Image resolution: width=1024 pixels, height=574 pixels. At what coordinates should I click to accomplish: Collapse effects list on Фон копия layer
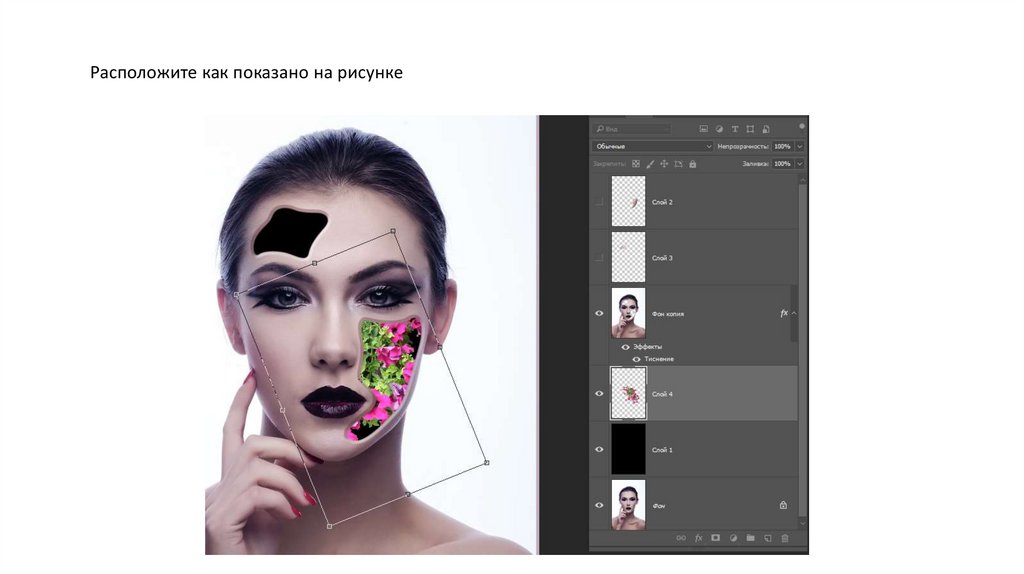(x=794, y=313)
